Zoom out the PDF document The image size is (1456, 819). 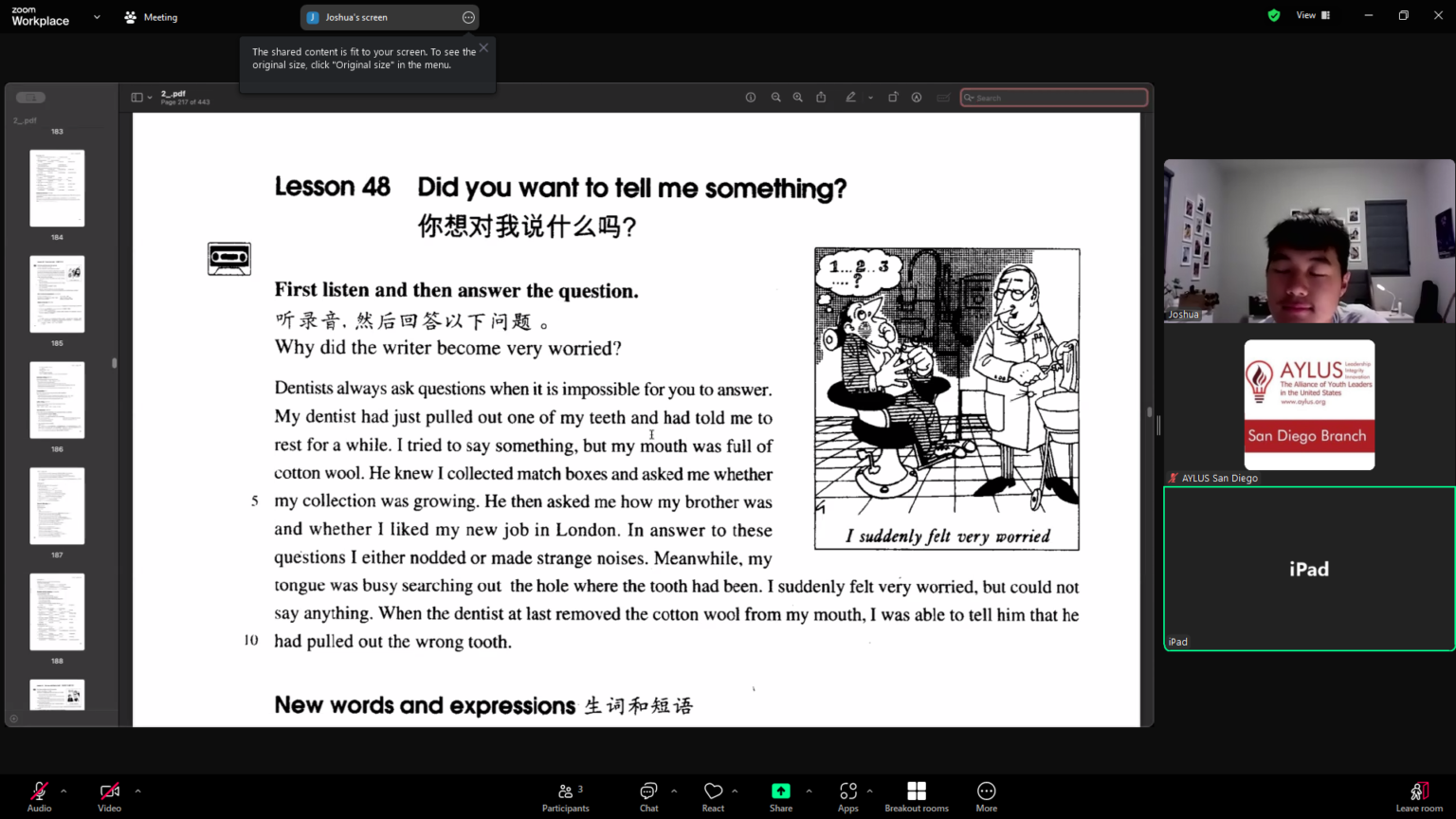tap(776, 98)
